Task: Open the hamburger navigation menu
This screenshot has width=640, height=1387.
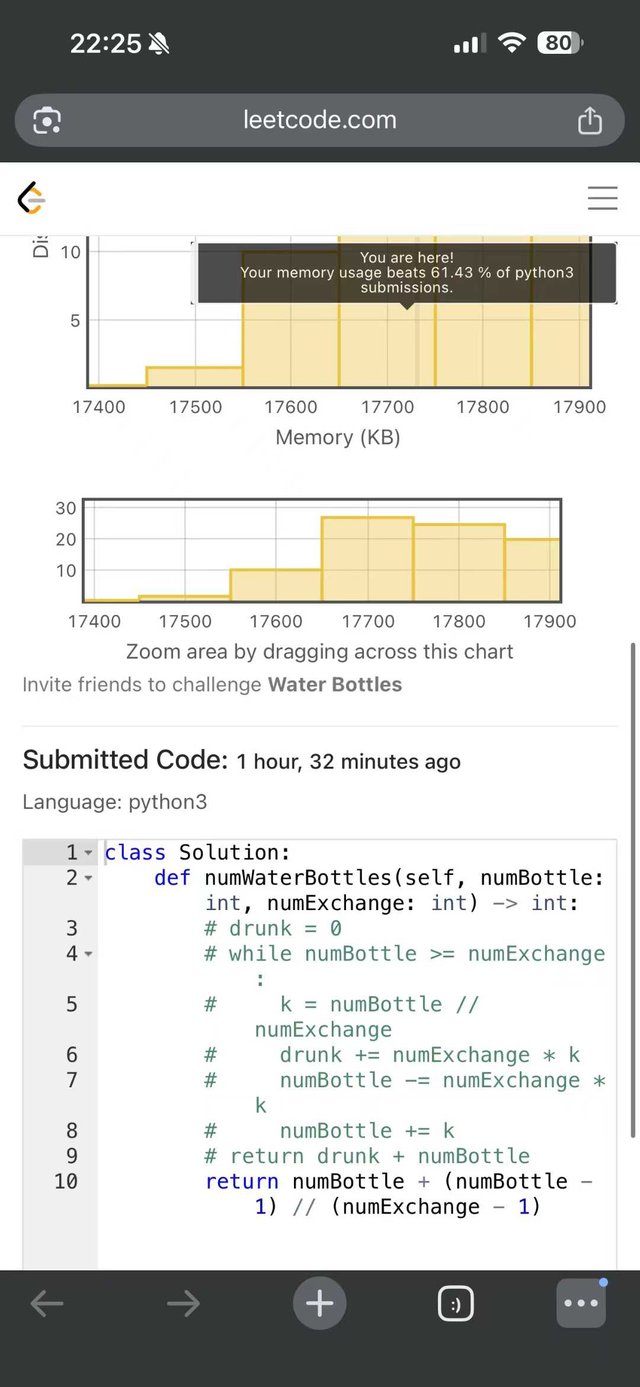Action: (x=602, y=198)
